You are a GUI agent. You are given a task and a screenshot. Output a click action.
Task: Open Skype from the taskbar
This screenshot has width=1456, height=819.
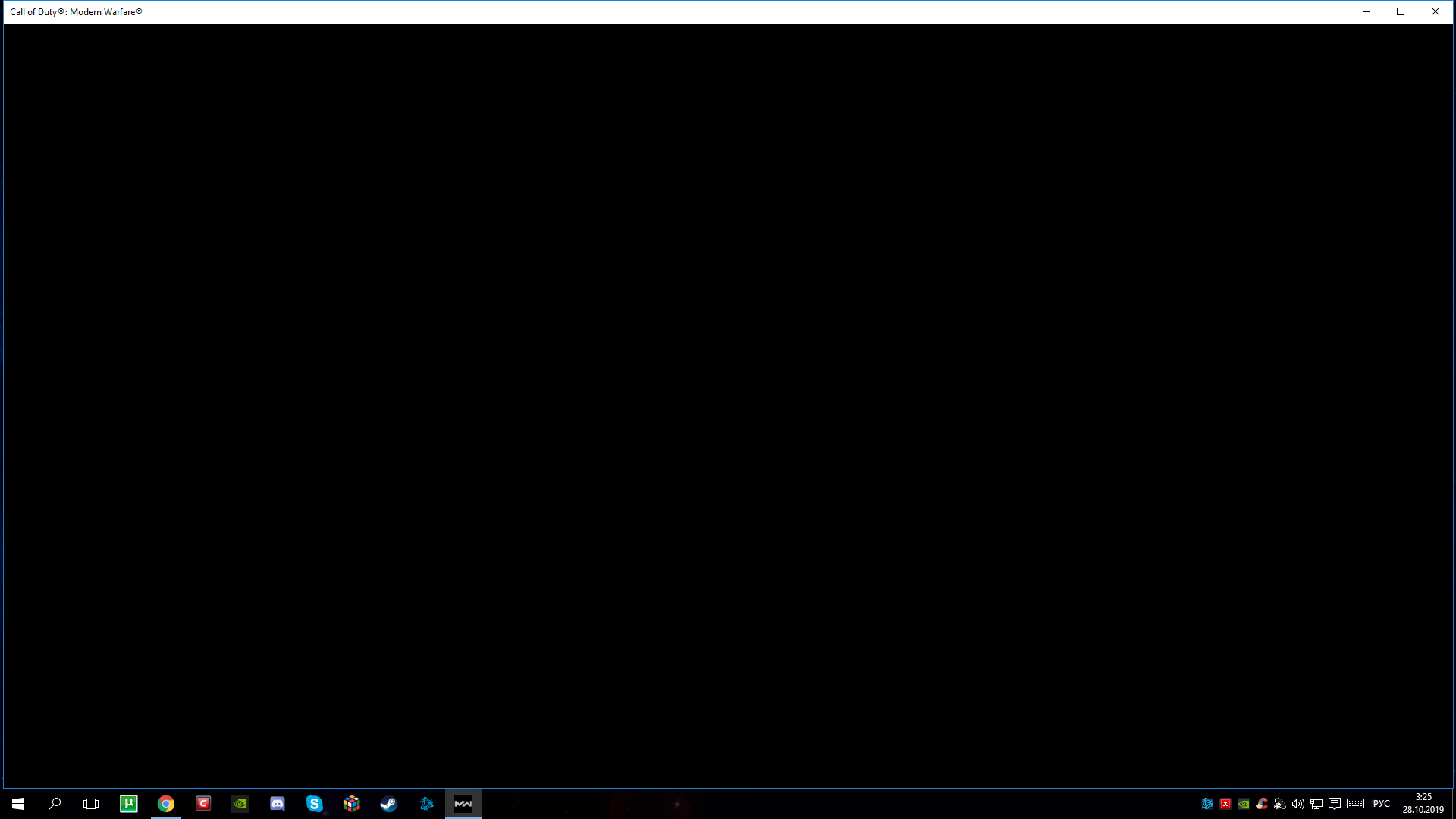[315, 804]
